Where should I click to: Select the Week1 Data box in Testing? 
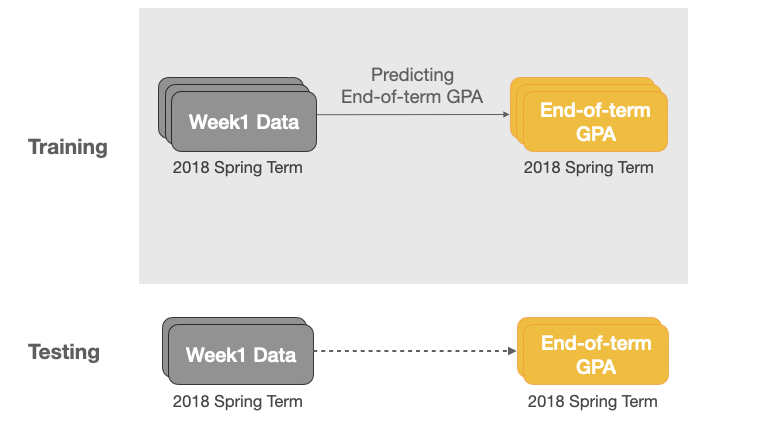click(x=241, y=356)
